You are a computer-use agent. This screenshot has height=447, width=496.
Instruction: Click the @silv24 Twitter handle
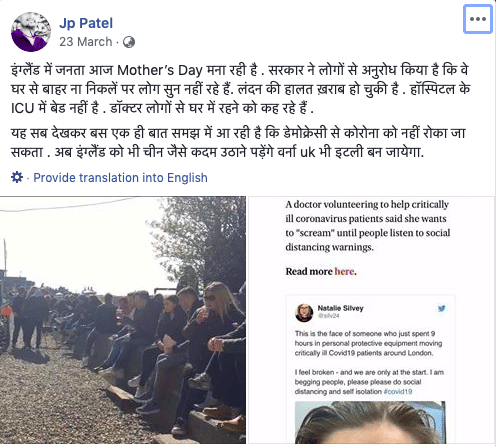click(x=328, y=316)
